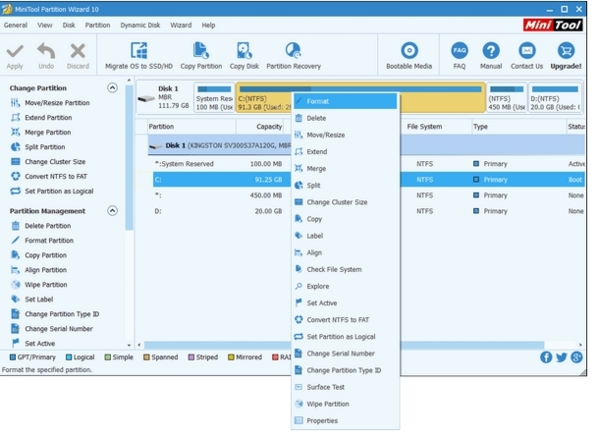The image size is (599, 438).
Task: Select the 450 MB NTFS disk map block
Action: pyautogui.click(x=507, y=98)
